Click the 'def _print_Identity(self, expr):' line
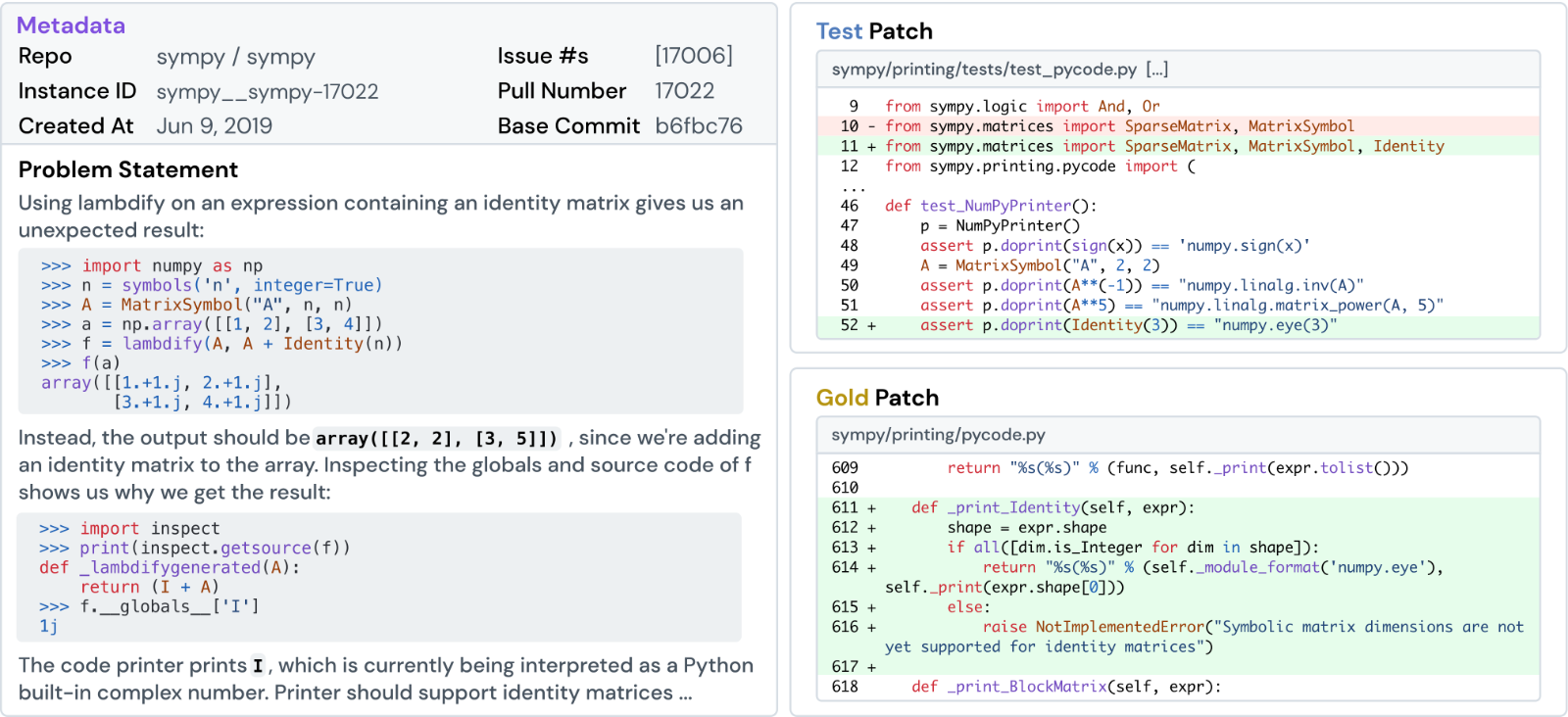 [x=1053, y=507]
